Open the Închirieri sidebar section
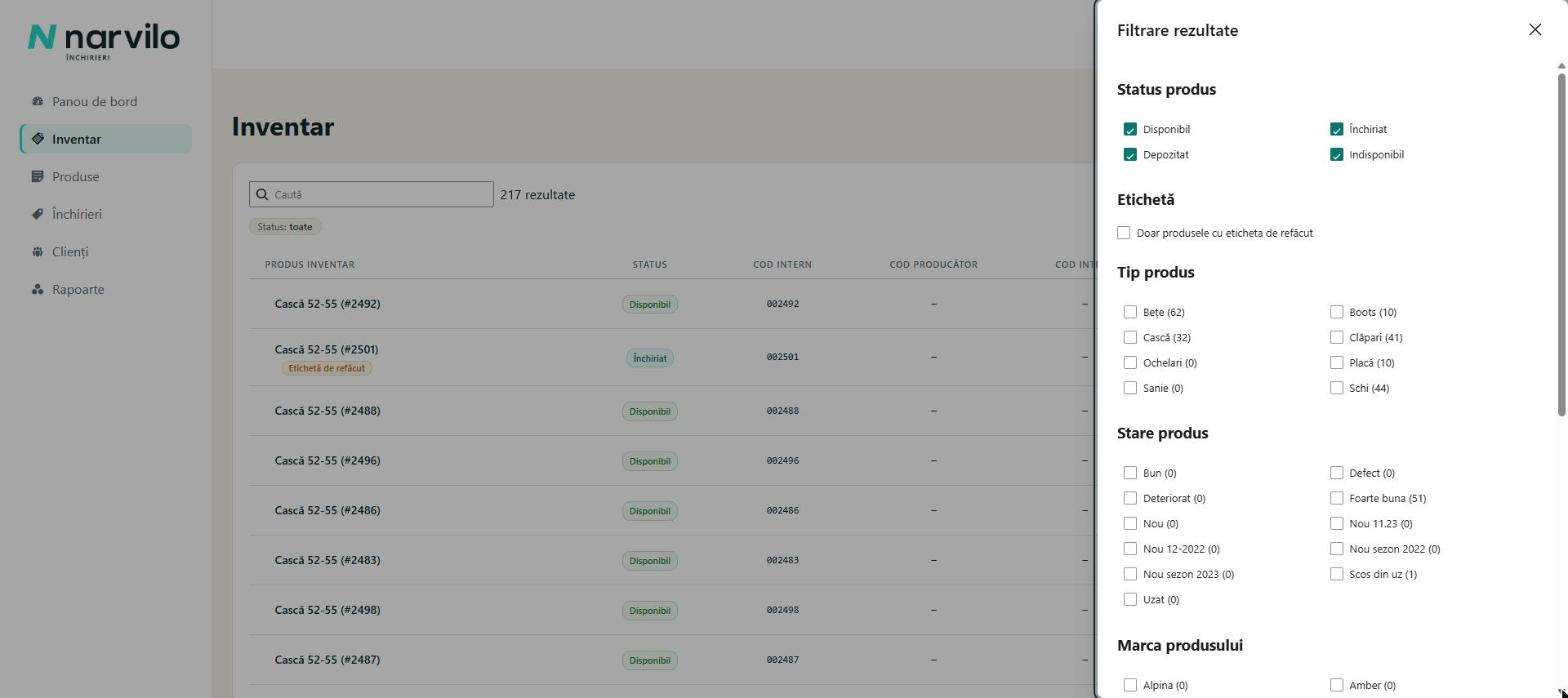1568x698 pixels. tap(105, 214)
